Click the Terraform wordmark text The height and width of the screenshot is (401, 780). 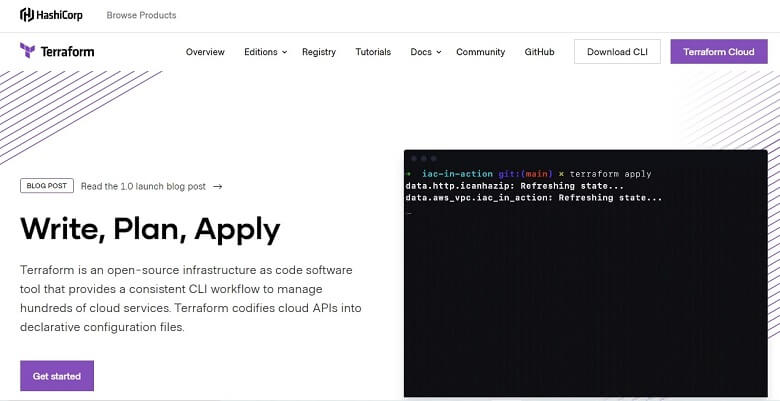click(x=67, y=51)
